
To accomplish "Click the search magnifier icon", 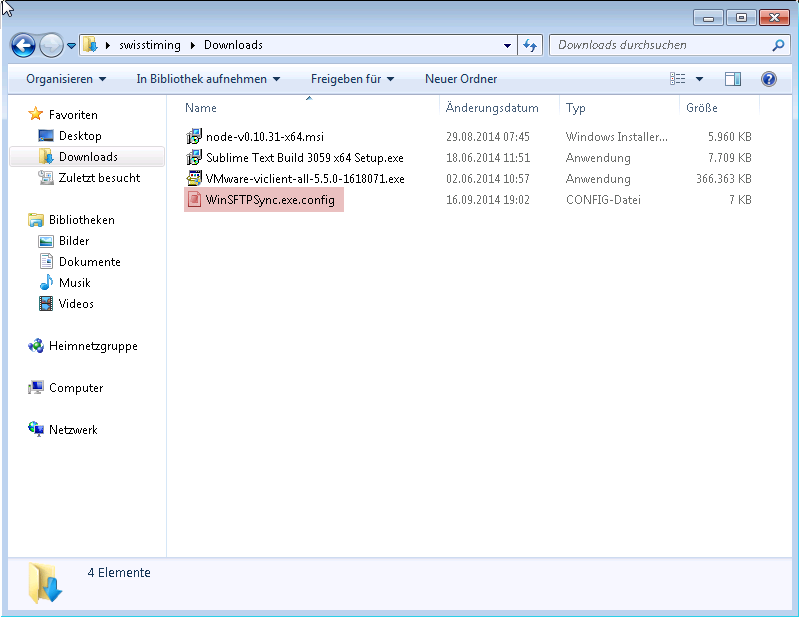I will (778, 45).
